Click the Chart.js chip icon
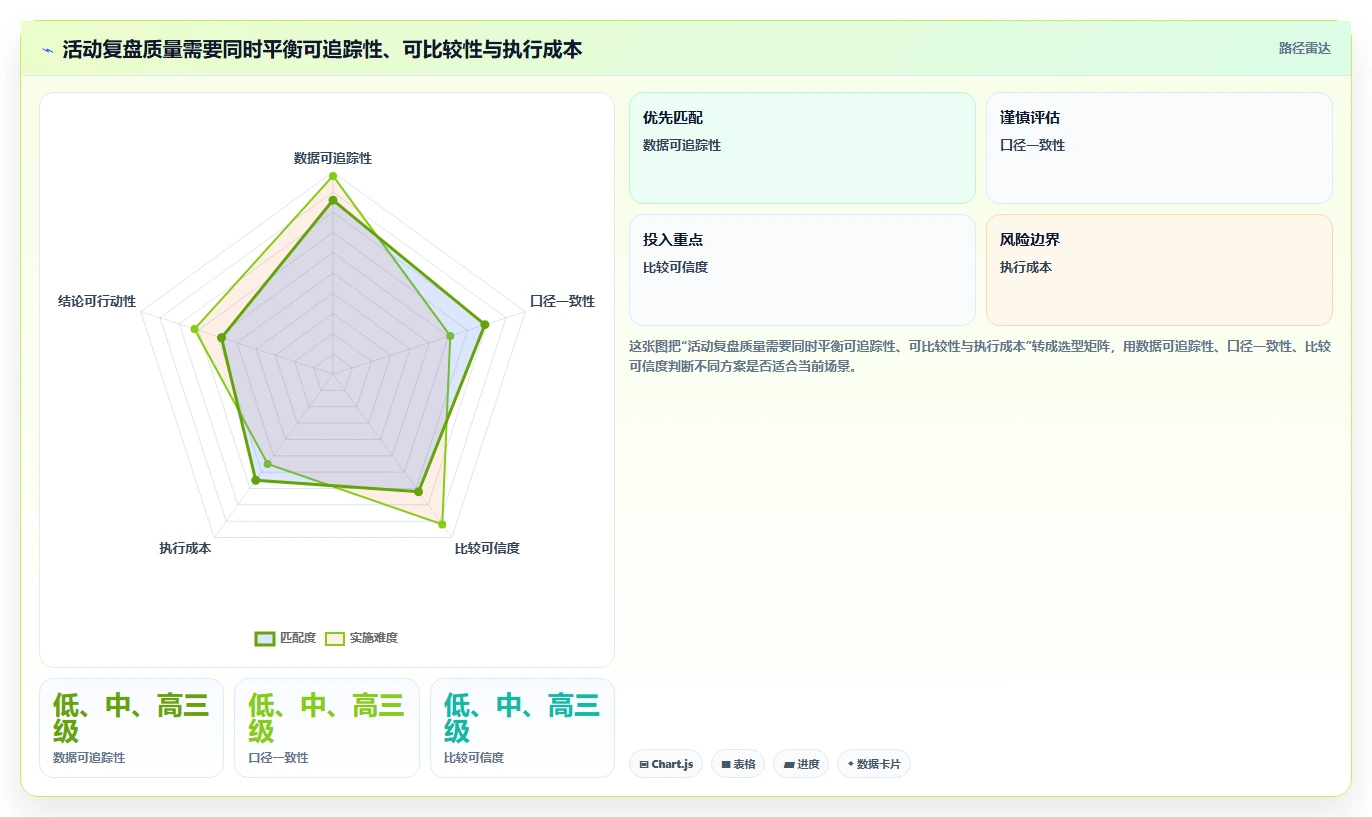The height and width of the screenshot is (817, 1372). click(644, 765)
